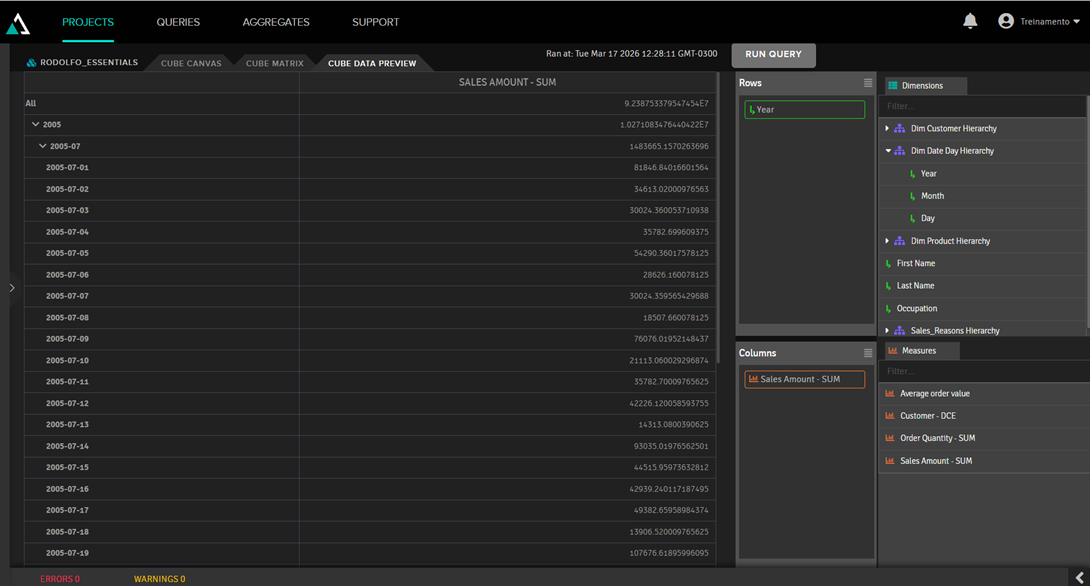Collapse the 2005-07 month row
1090x586 pixels.
(x=42, y=146)
